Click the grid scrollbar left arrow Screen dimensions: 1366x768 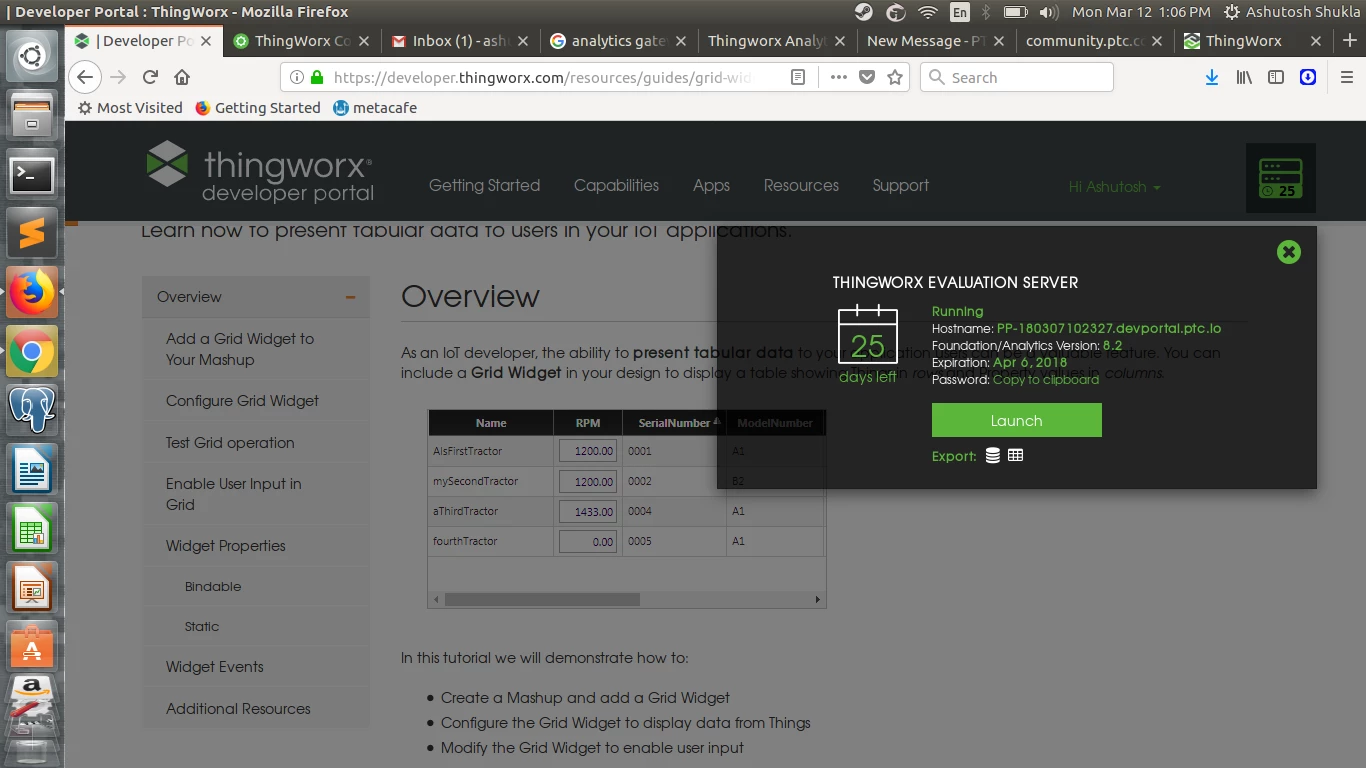click(x=435, y=600)
